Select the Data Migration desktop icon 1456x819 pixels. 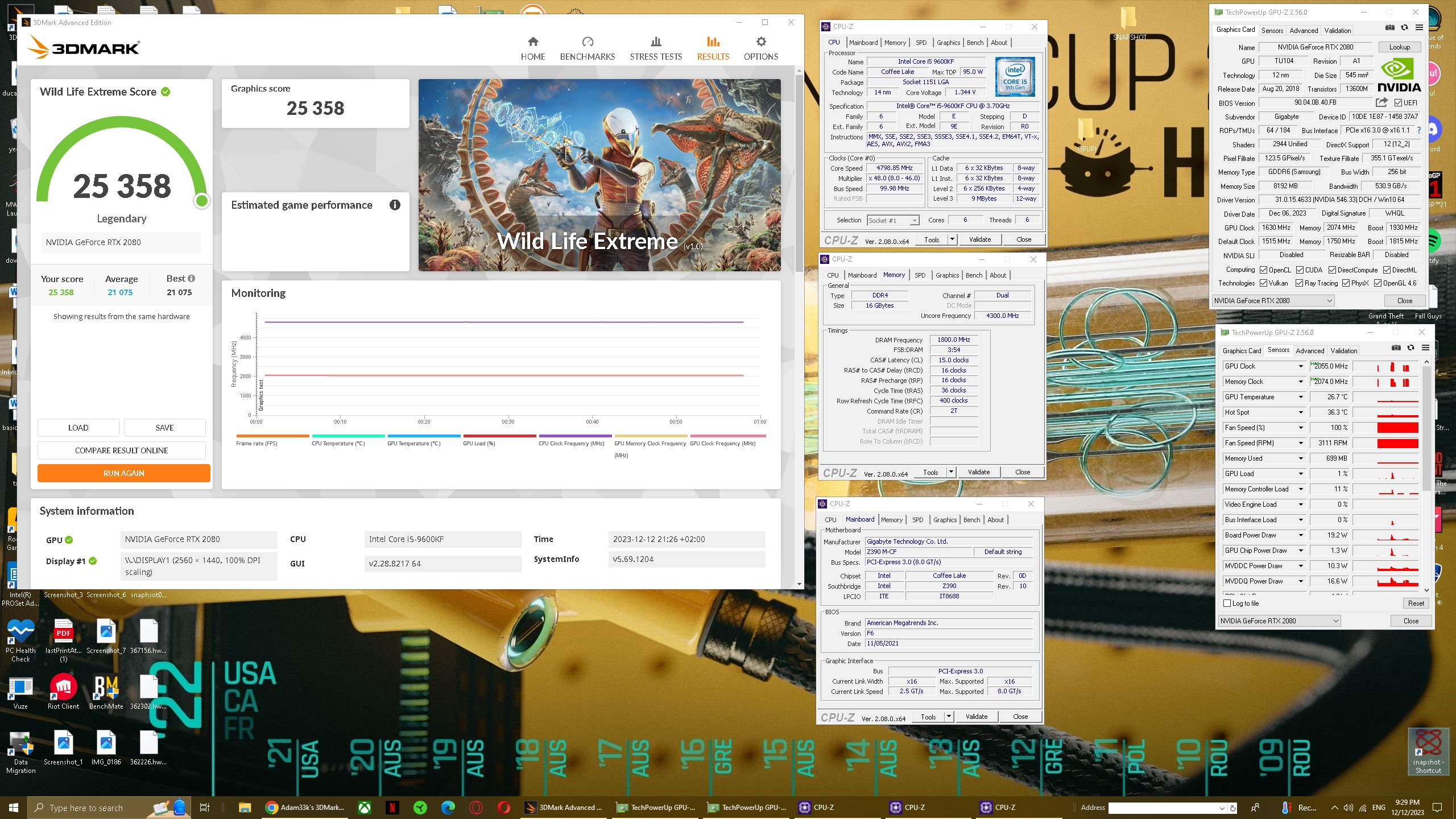coord(20,752)
